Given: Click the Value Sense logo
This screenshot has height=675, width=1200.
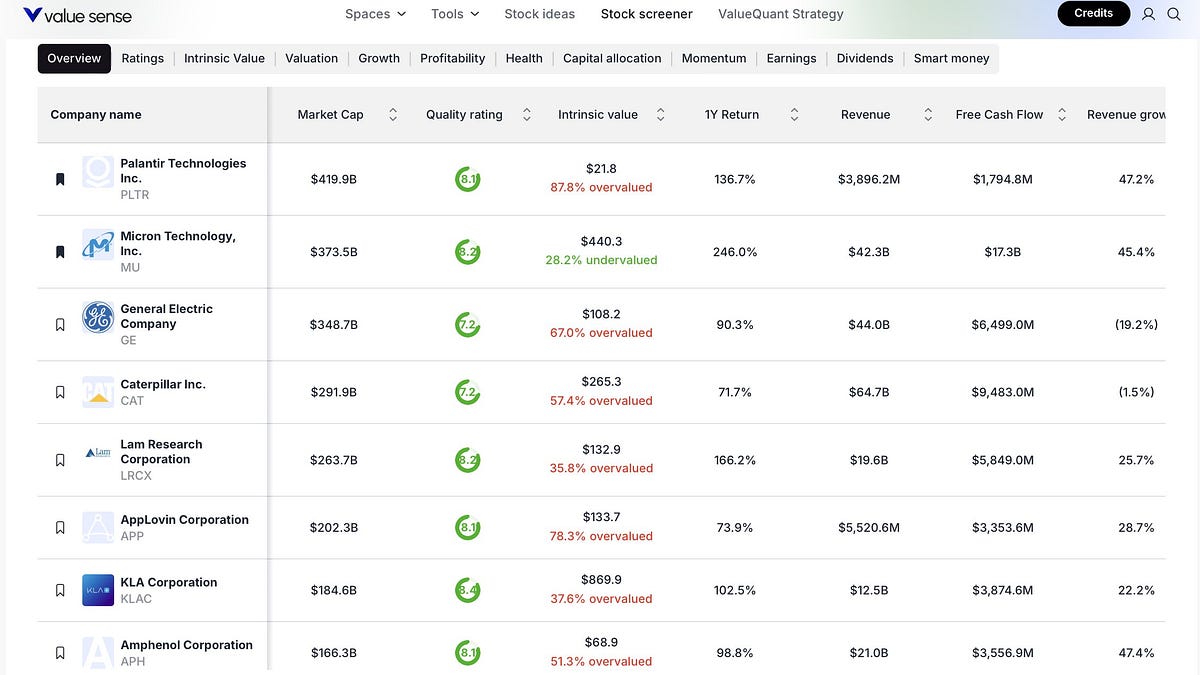Looking at the screenshot, I should coord(77,15).
